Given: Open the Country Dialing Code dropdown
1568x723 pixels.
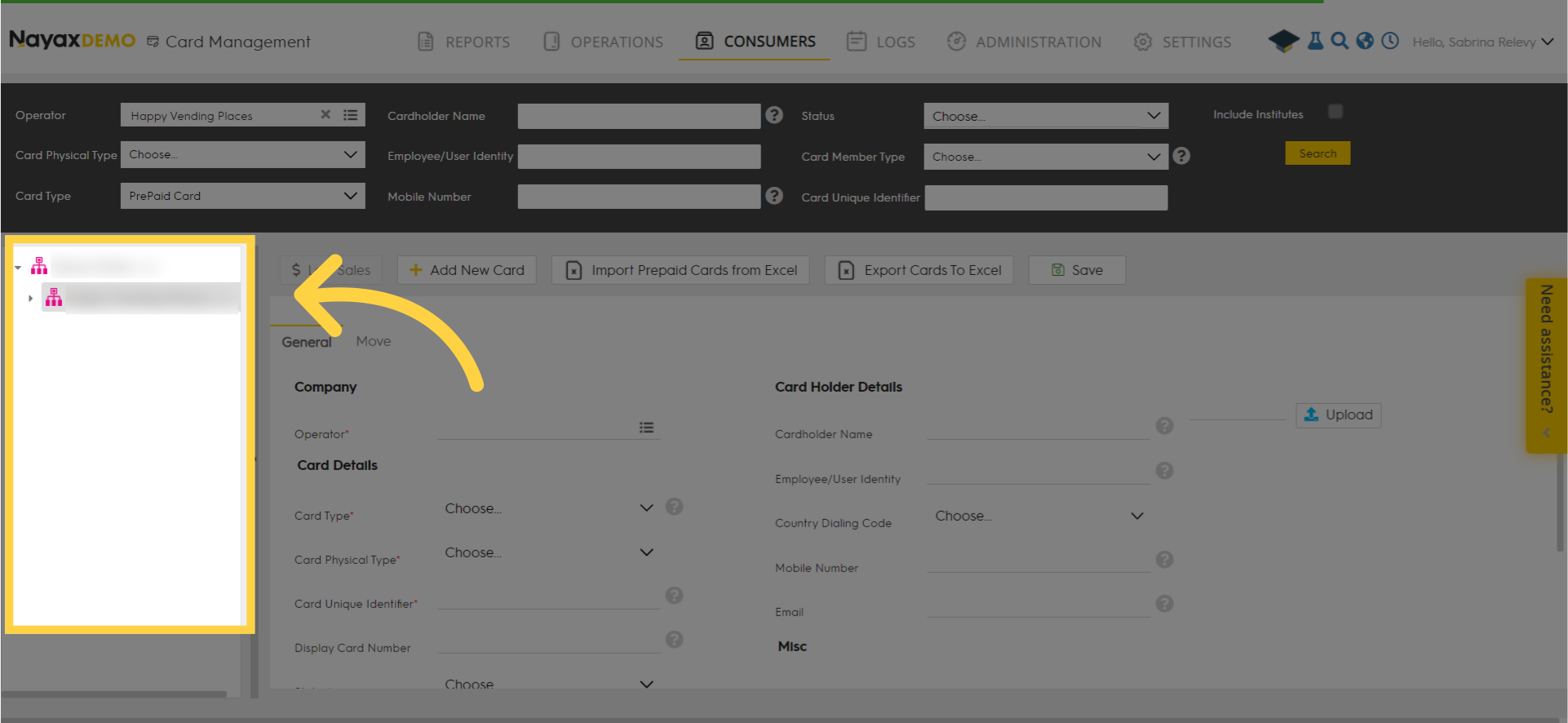Looking at the screenshot, I should tap(1039, 516).
